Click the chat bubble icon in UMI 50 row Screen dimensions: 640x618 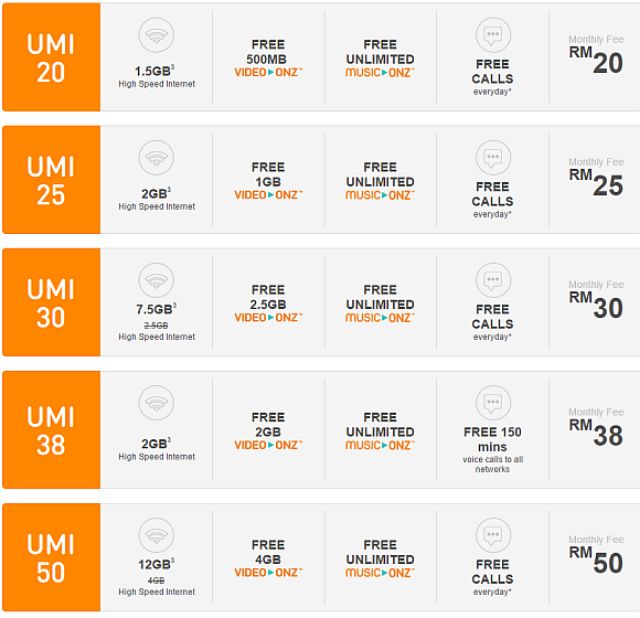pyautogui.click(x=493, y=535)
